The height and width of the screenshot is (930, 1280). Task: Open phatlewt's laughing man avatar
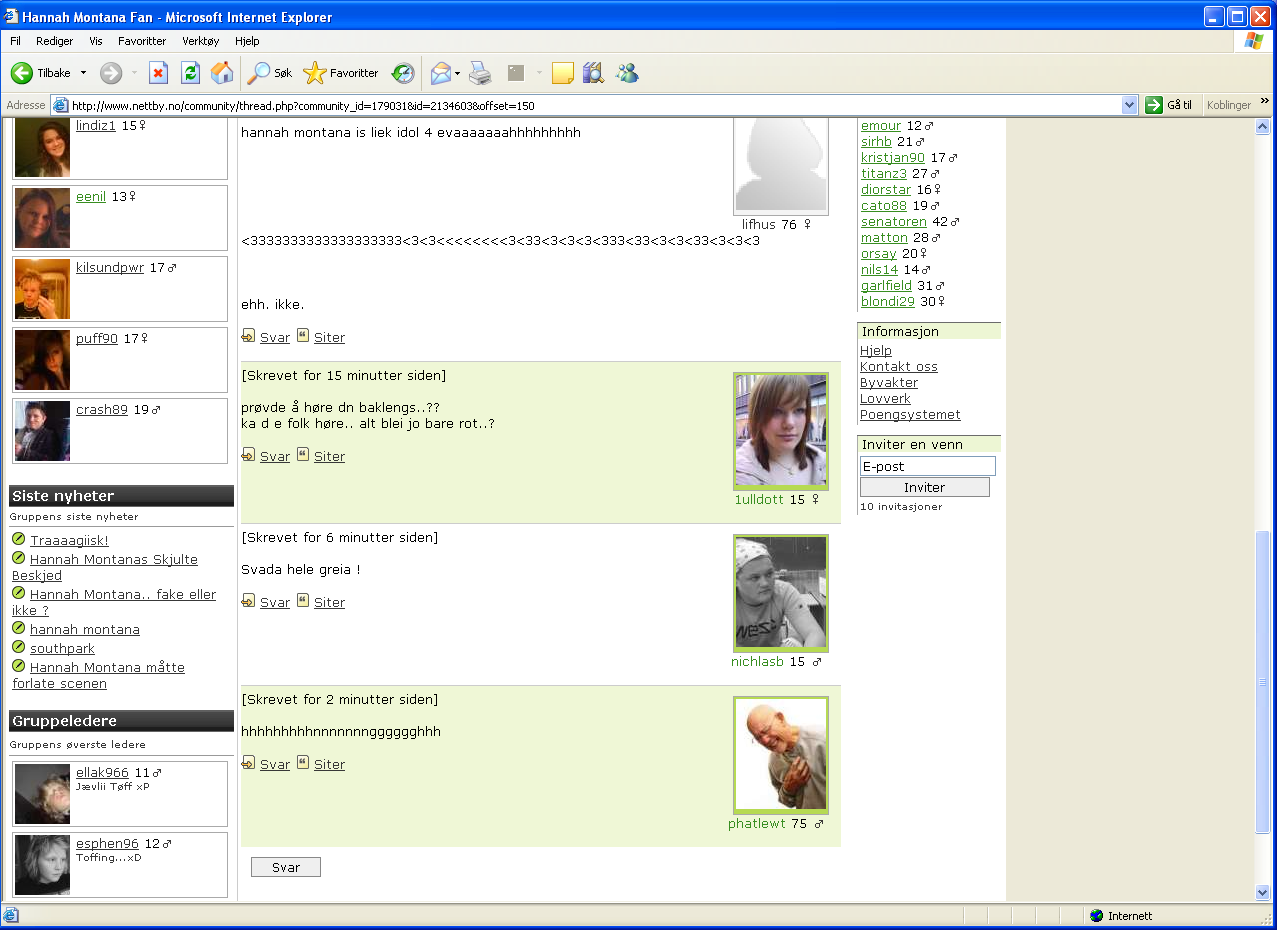[781, 755]
